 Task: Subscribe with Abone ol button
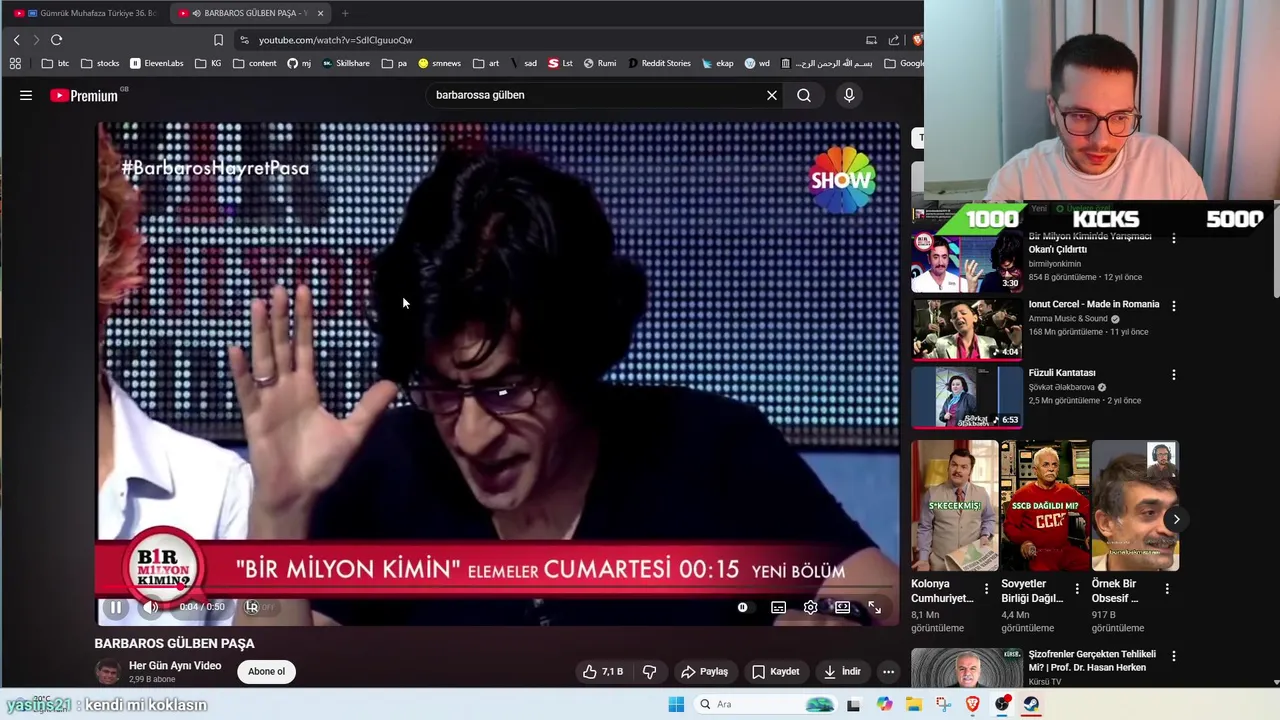[266, 671]
